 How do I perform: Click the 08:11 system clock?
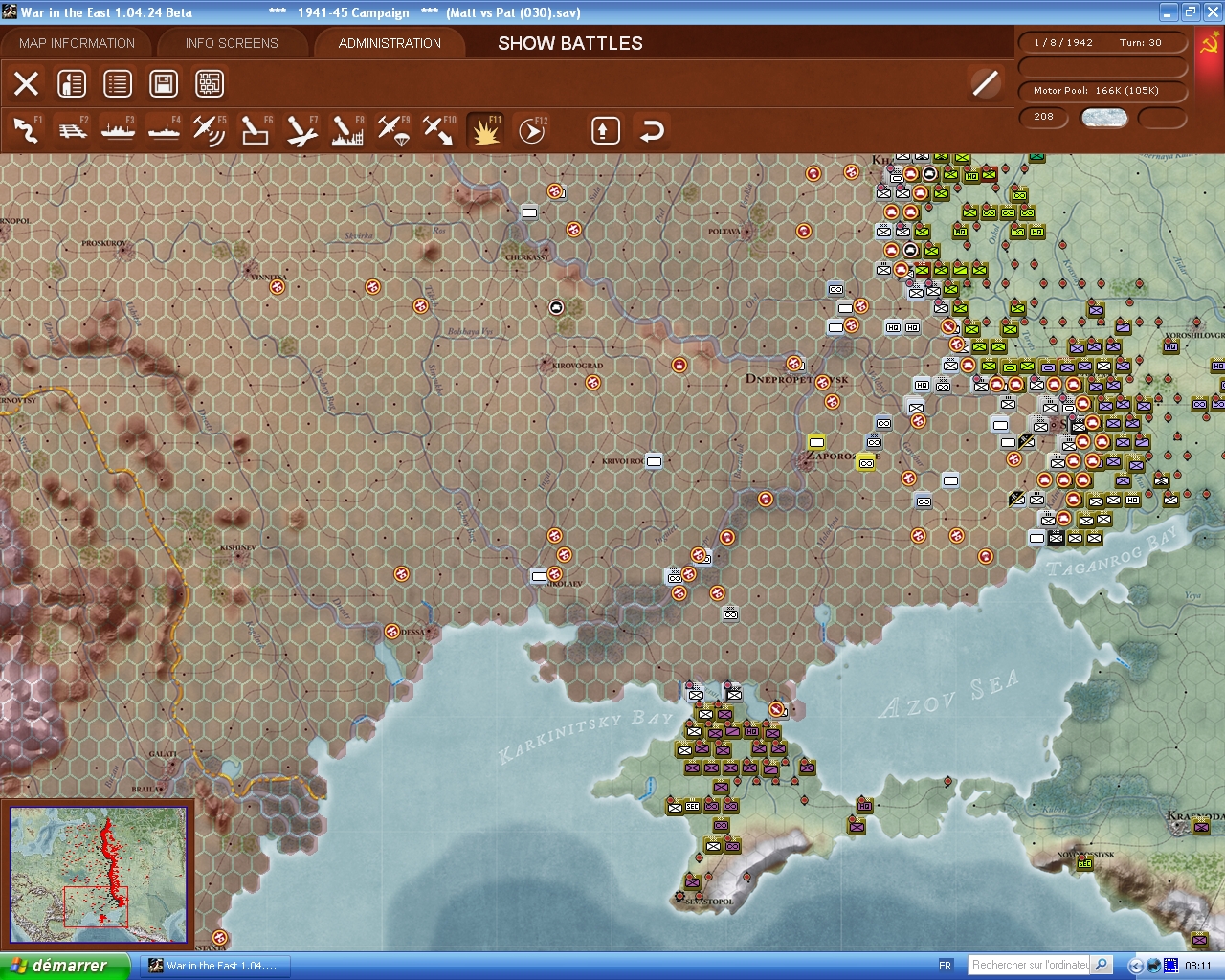[1198, 966]
